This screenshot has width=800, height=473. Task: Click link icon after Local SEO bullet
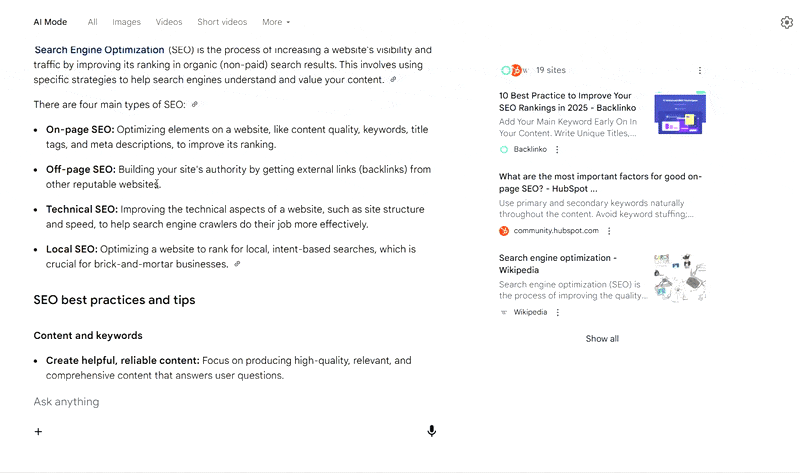tap(237, 265)
